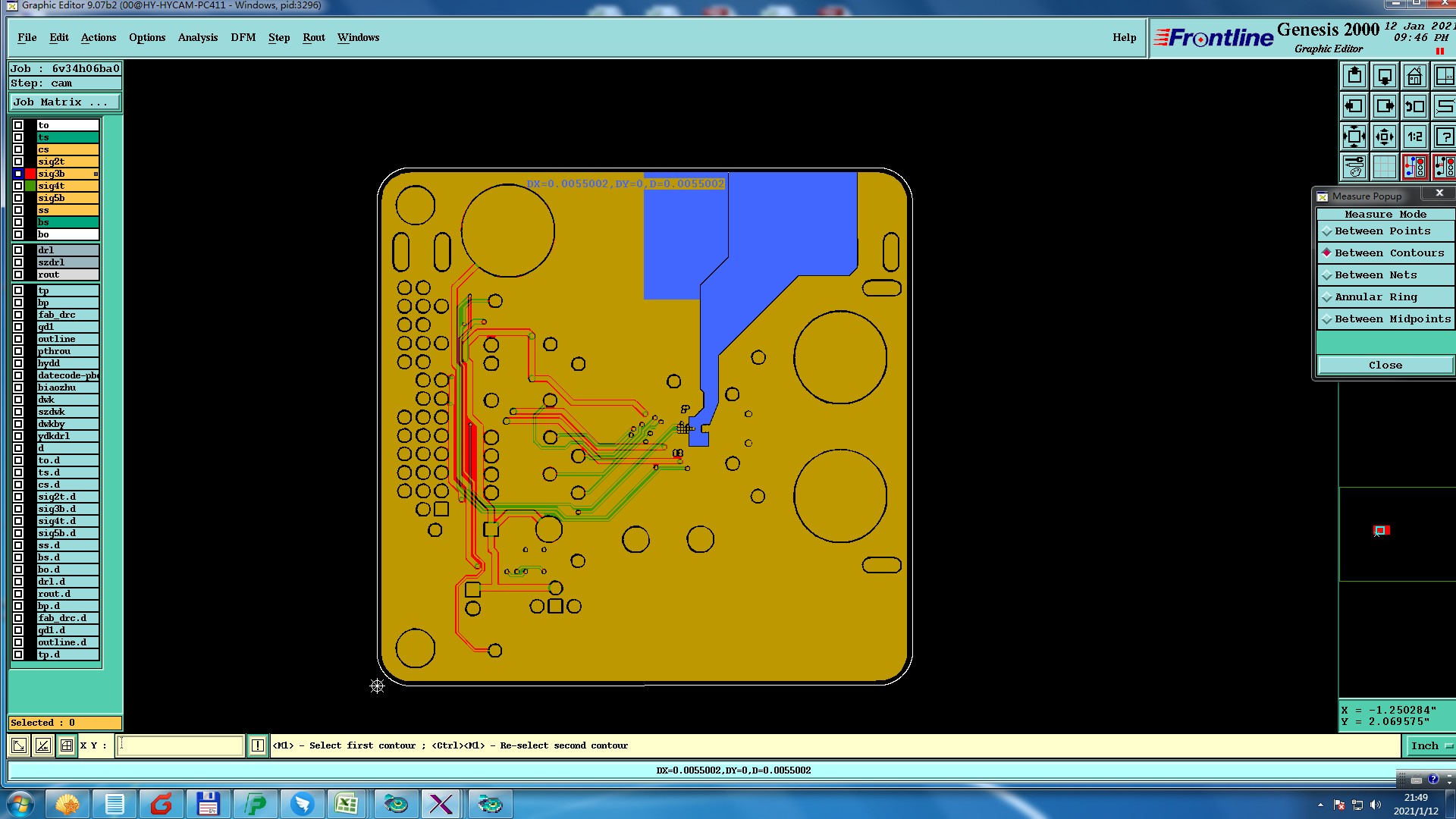Viewport: 1456px width, 819px height.
Task: Open the wrench and palette settings icon
Action: point(1354,167)
